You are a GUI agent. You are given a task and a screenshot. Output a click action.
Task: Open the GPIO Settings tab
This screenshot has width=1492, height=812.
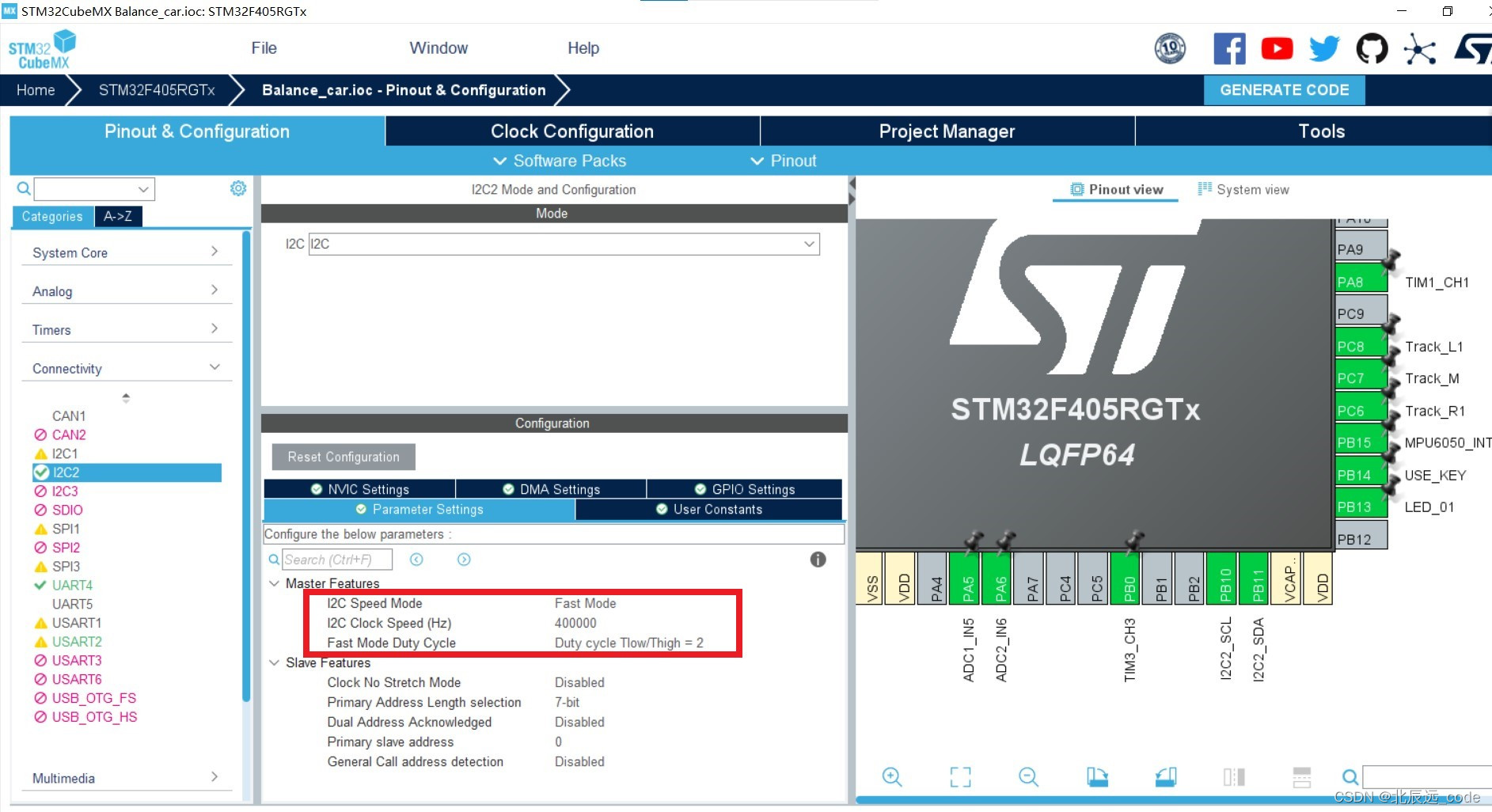(x=744, y=489)
